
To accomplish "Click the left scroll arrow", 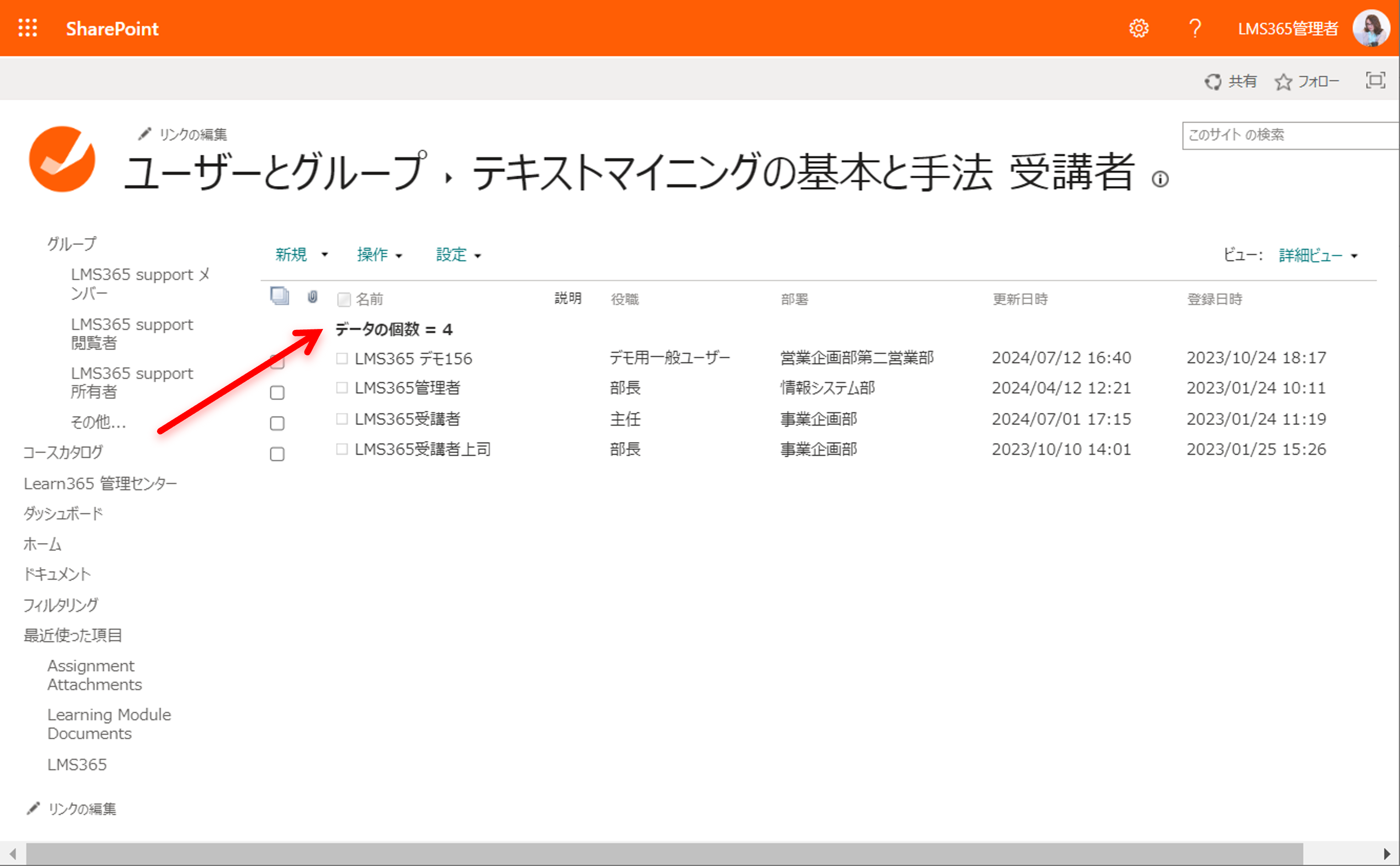I will point(12,854).
